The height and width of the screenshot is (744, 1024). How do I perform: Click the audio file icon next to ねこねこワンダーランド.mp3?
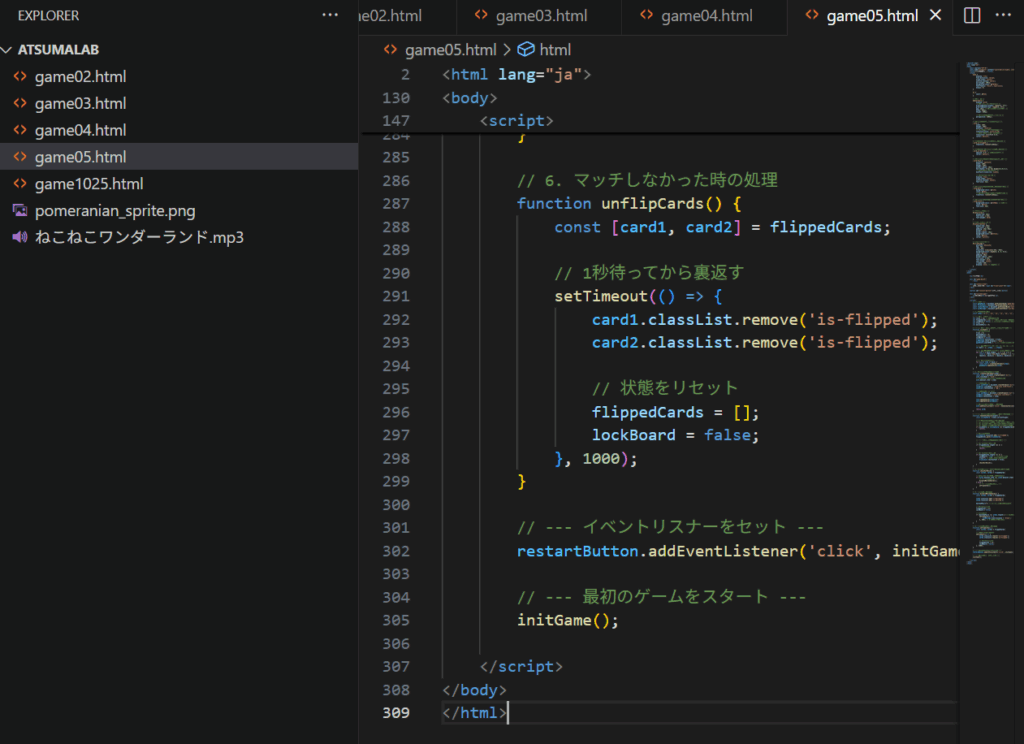click(x=22, y=237)
